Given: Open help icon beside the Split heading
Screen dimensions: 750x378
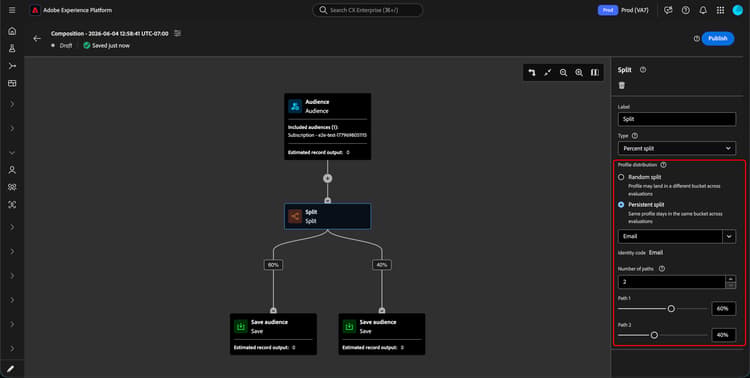Looking at the screenshot, I should tap(643, 69).
